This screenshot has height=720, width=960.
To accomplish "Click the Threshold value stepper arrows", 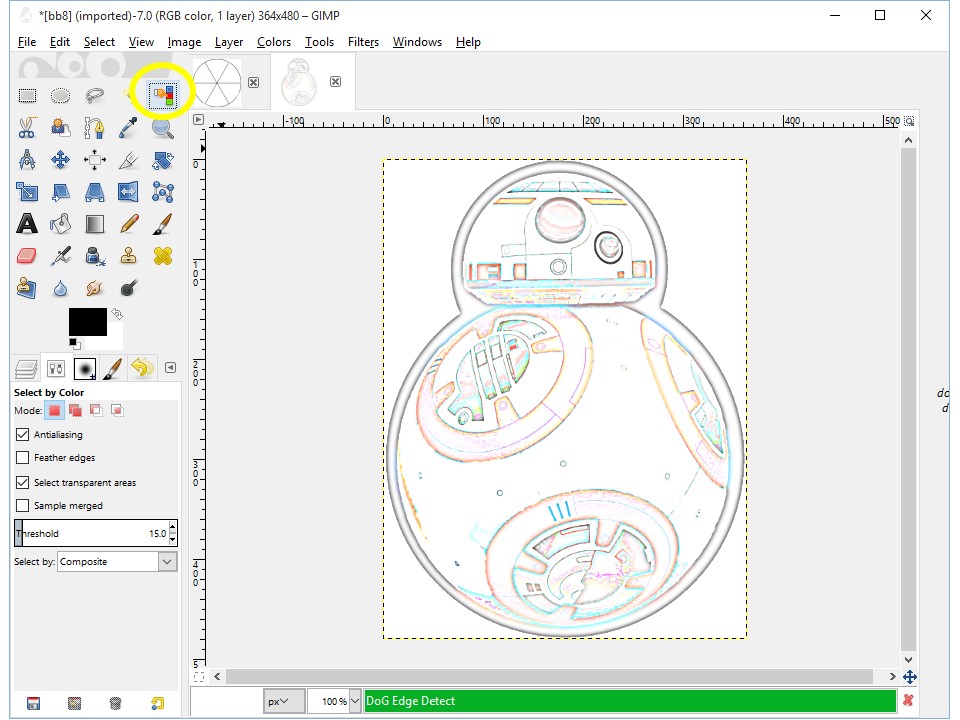I will [x=173, y=533].
